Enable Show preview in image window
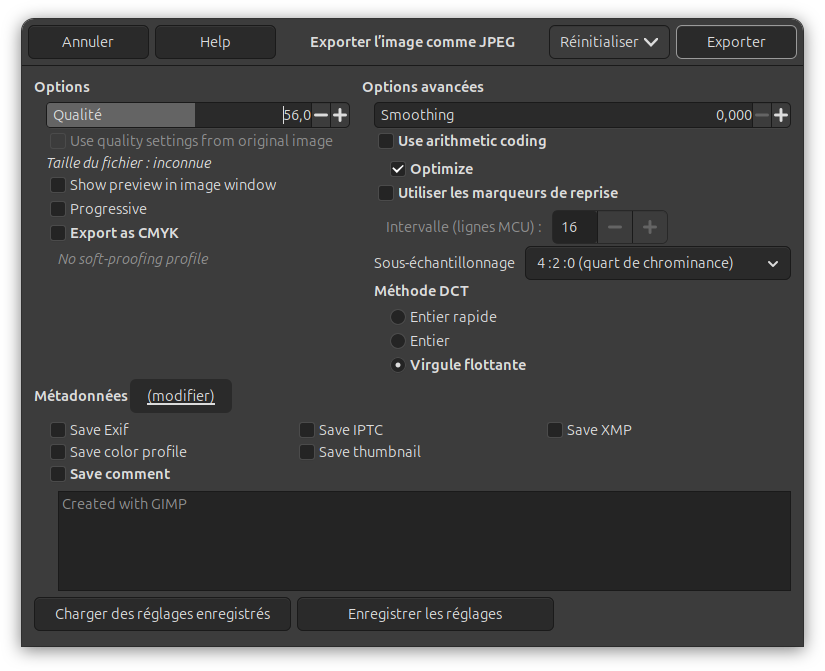The height and width of the screenshot is (671, 825). click(58, 185)
